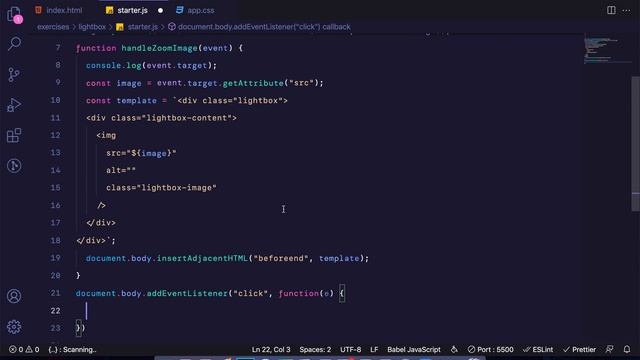The image size is (640, 360).
Task: Click getAttribute on line 9
Action: pyautogui.click(x=253, y=83)
